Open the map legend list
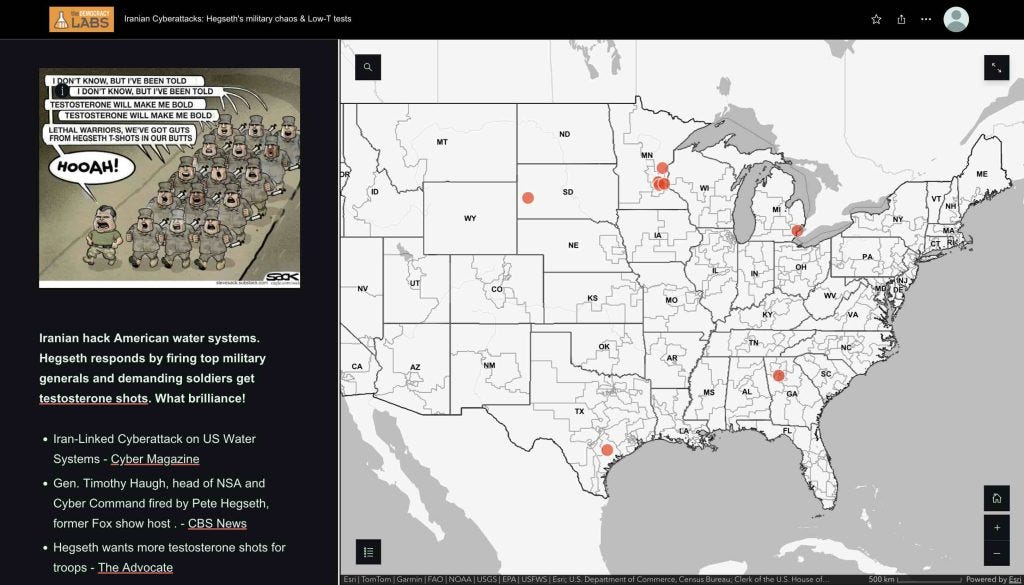 coord(368,552)
